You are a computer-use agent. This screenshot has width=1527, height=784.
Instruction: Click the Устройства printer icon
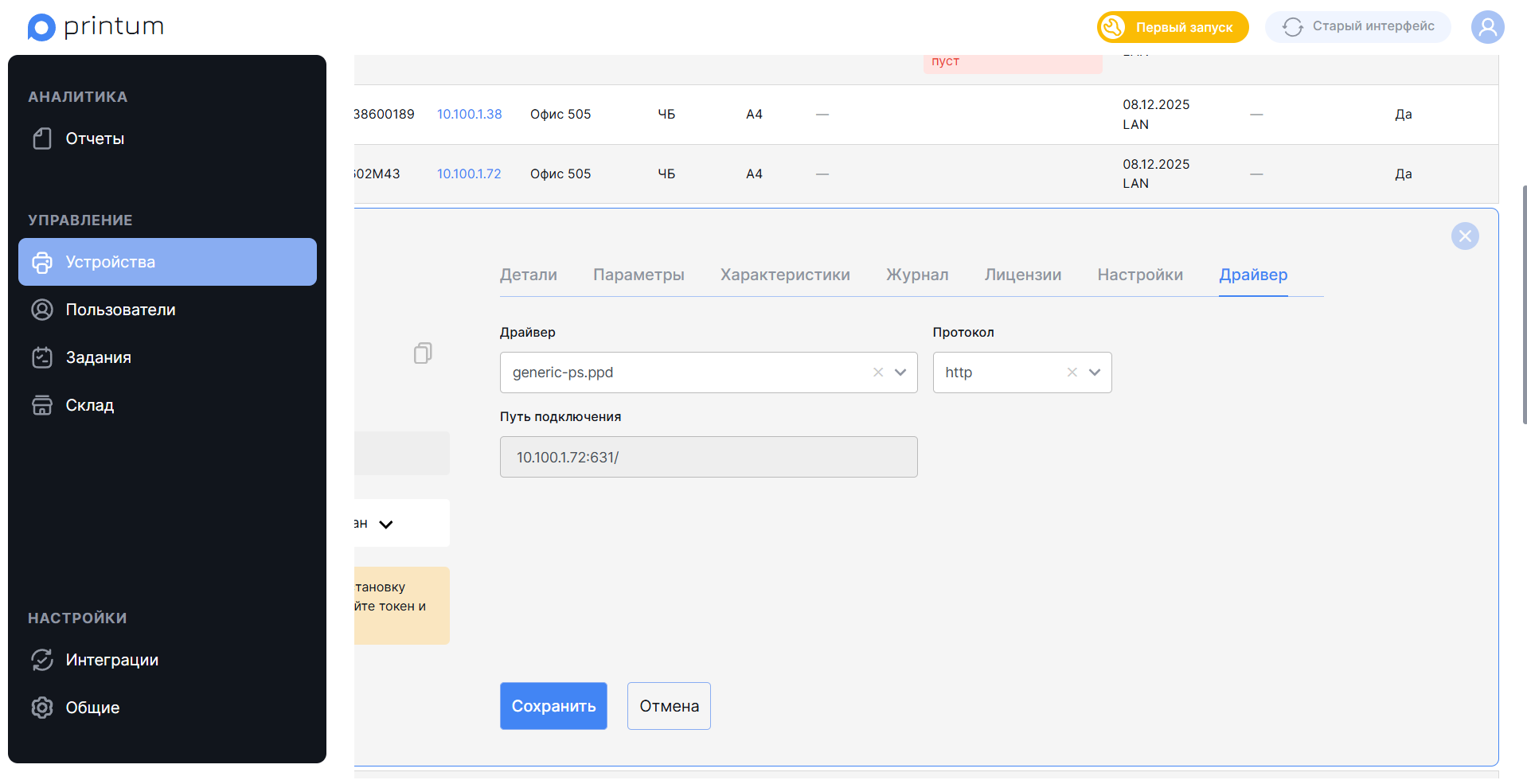coord(42,262)
